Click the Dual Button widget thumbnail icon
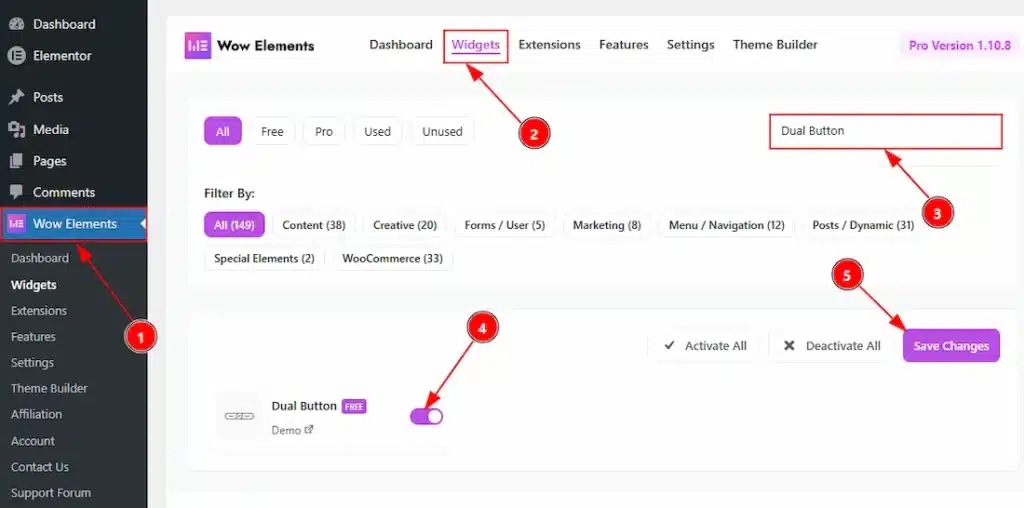The image size is (1024, 508). (x=238, y=415)
